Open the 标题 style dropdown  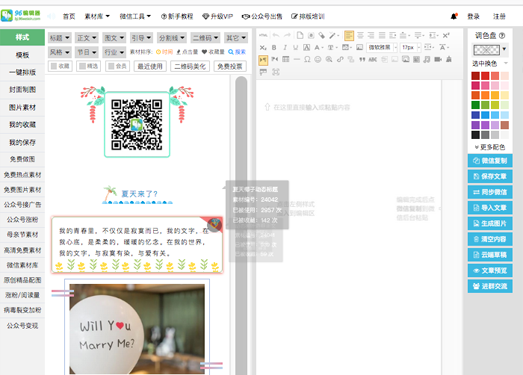tap(59, 38)
